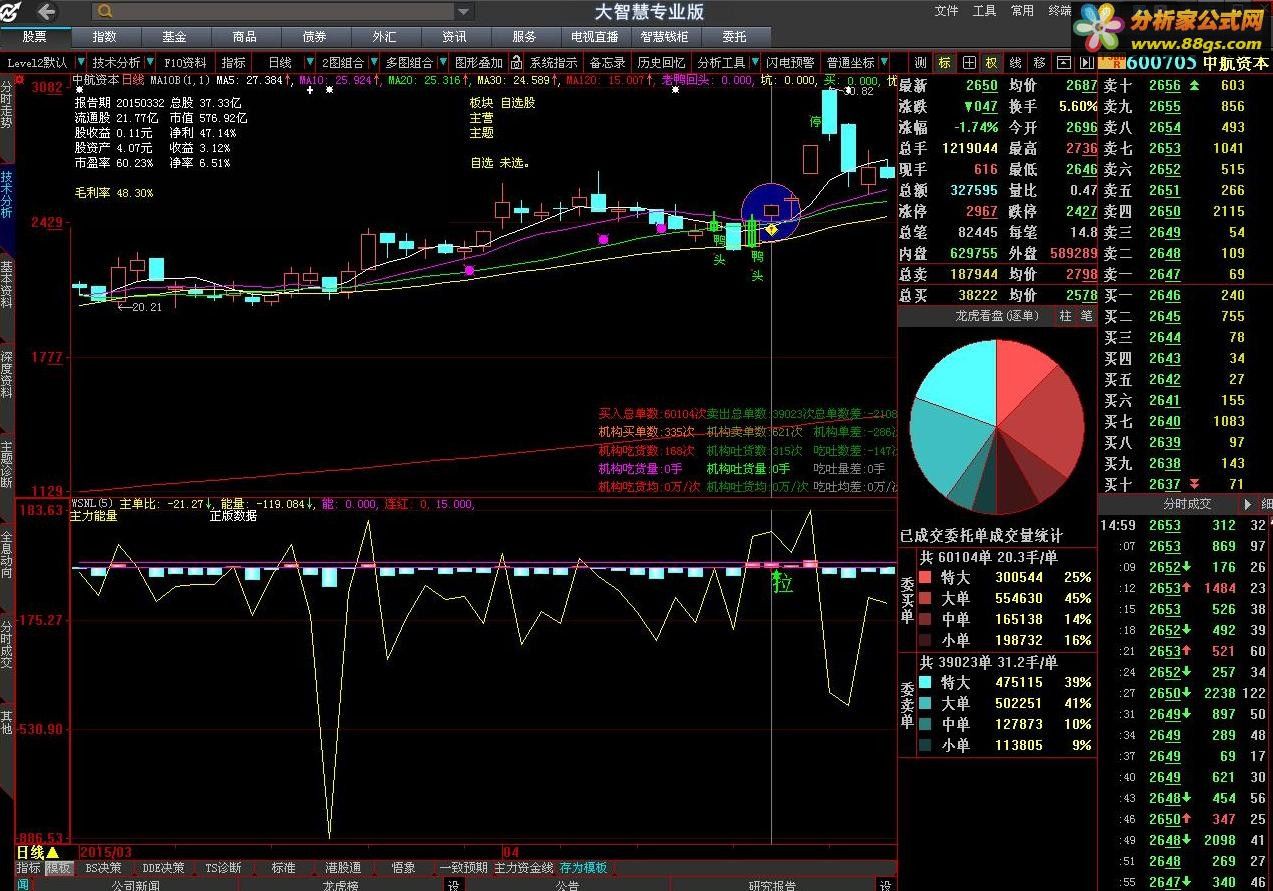Viewport: 1273px width, 891px height.
Task: Expand the 2图组合 dropdown arrow
Action: point(372,62)
